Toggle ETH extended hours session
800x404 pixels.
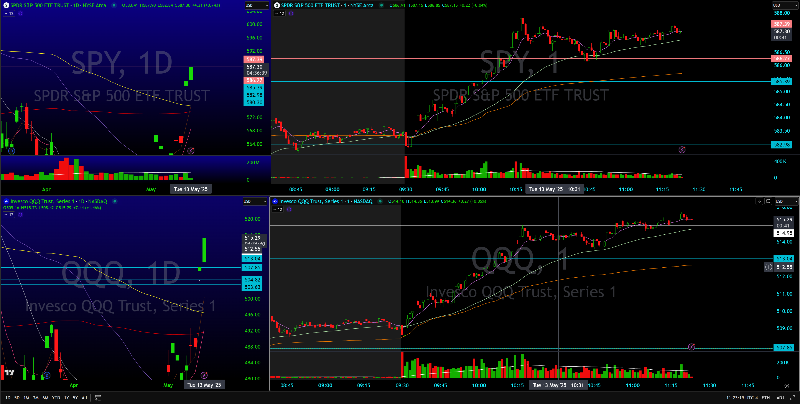tap(766, 397)
